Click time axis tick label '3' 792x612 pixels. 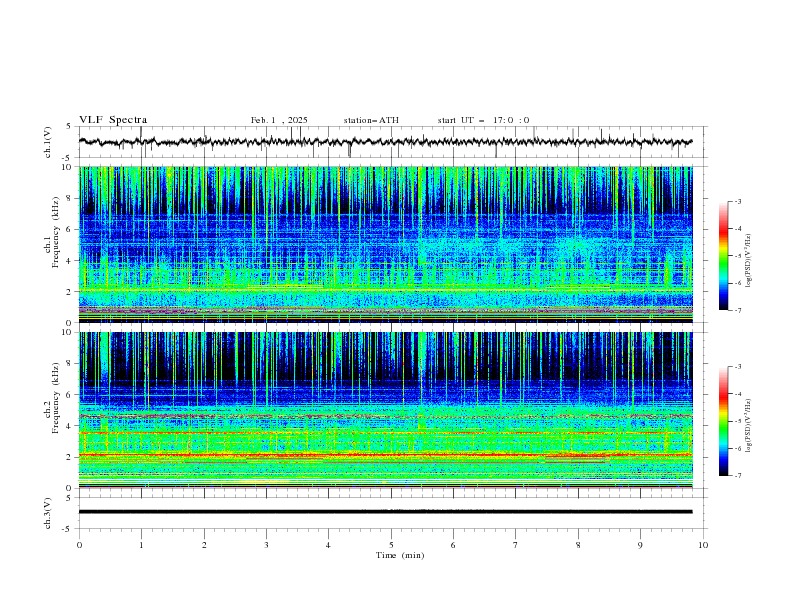[266, 545]
